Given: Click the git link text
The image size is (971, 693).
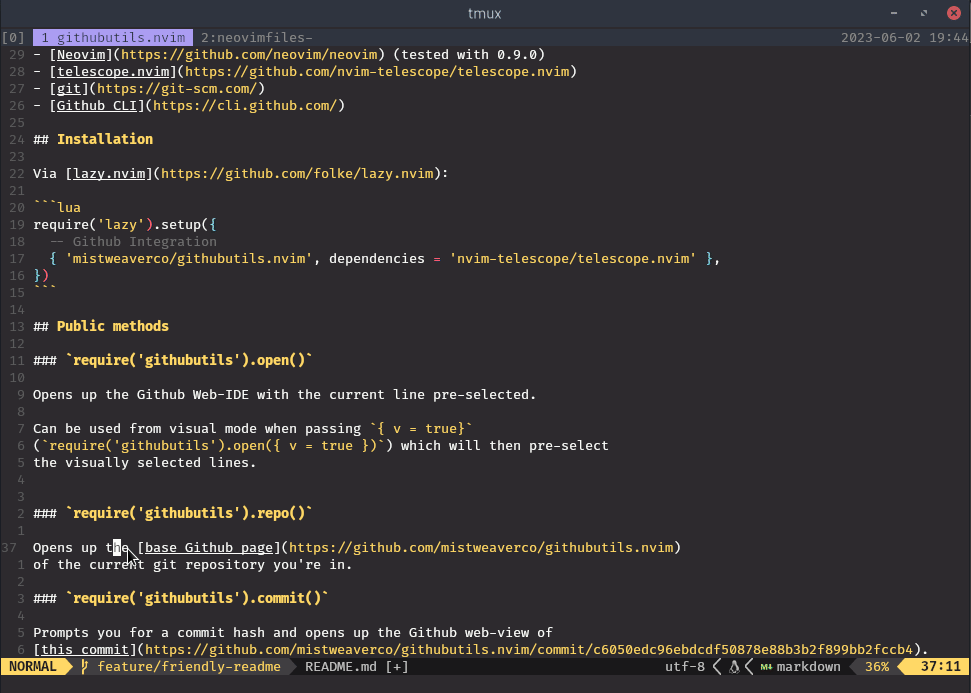Looking at the screenshot, I should click(69, 89).
